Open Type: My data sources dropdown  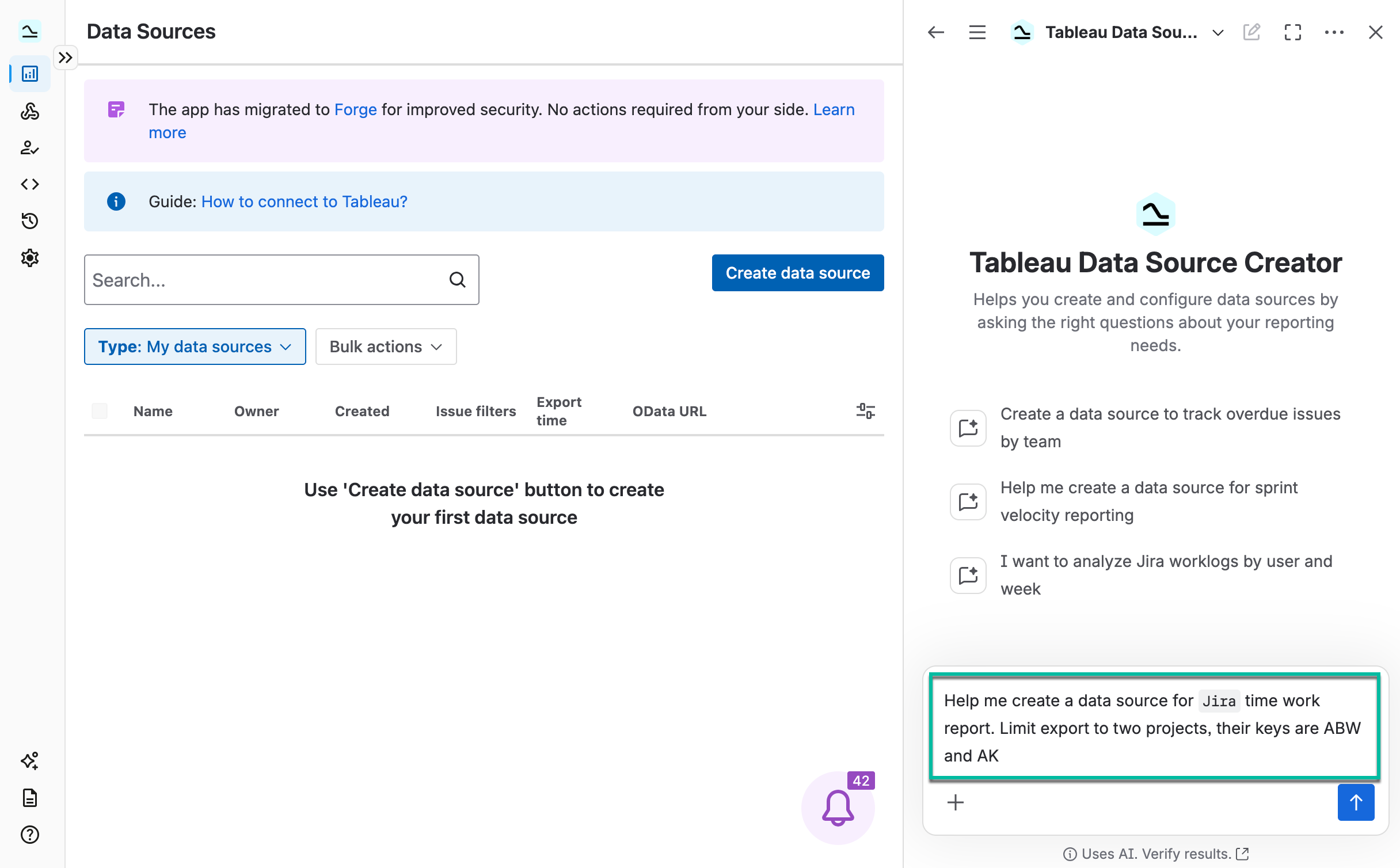pyautogui.click(x=195, y=347)
